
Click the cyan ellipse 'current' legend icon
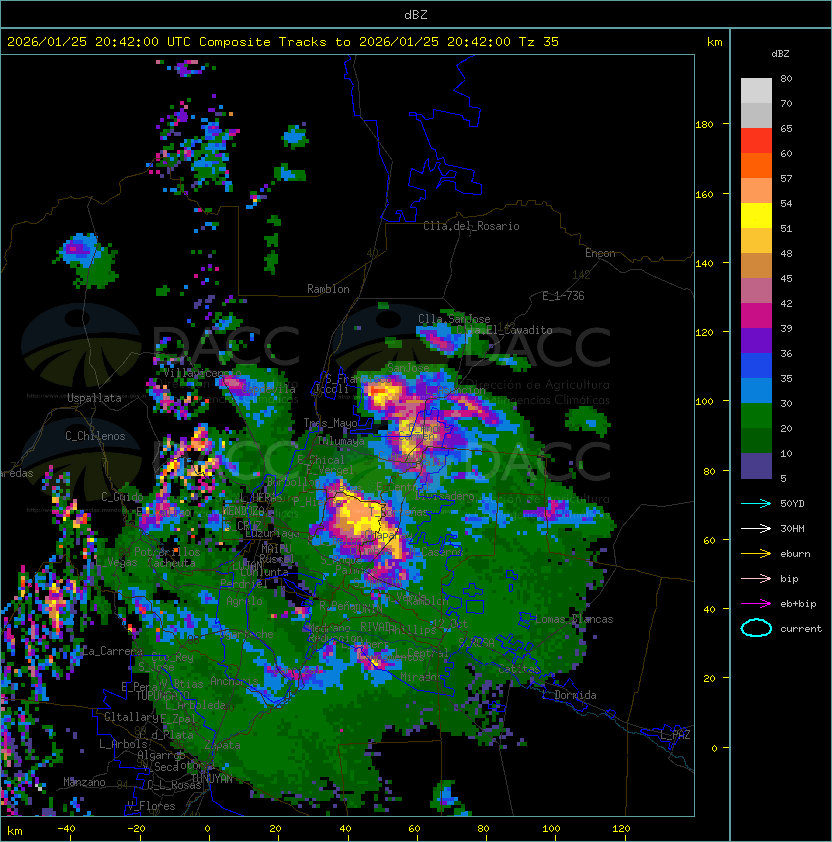[x=756, y=628]
